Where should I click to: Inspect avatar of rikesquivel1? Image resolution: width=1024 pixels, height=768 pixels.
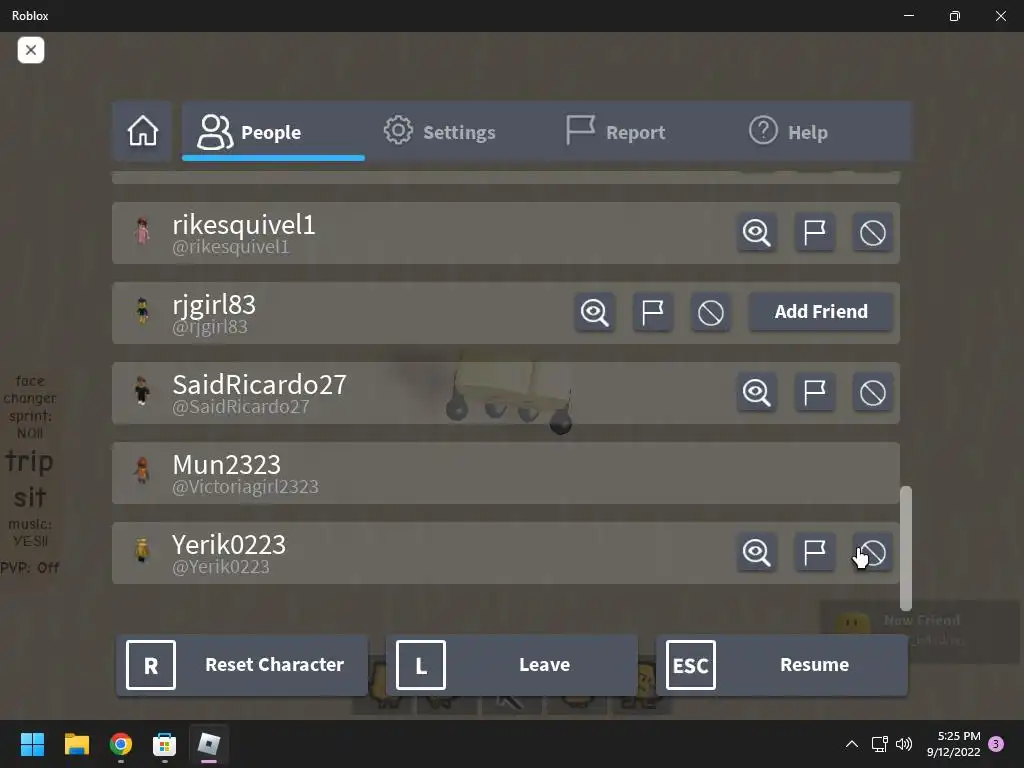pyautogui.click(x=756, y=232)
